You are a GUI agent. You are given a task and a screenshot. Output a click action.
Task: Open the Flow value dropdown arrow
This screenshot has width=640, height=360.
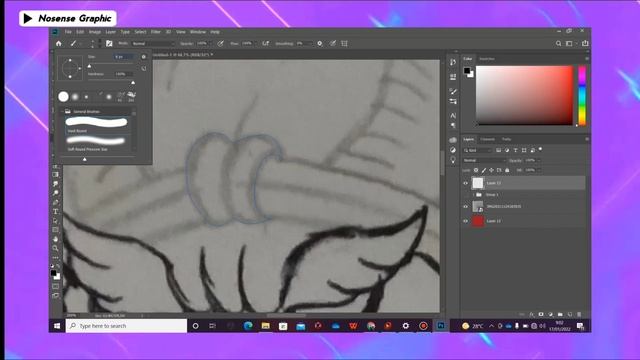click(256, 44)
